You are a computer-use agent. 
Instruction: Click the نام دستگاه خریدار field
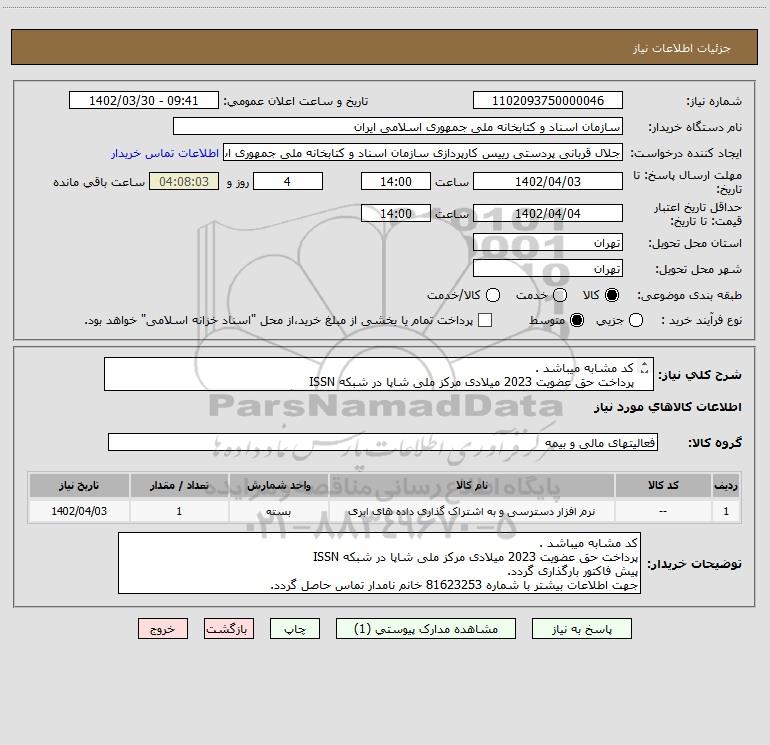point(398,127)
